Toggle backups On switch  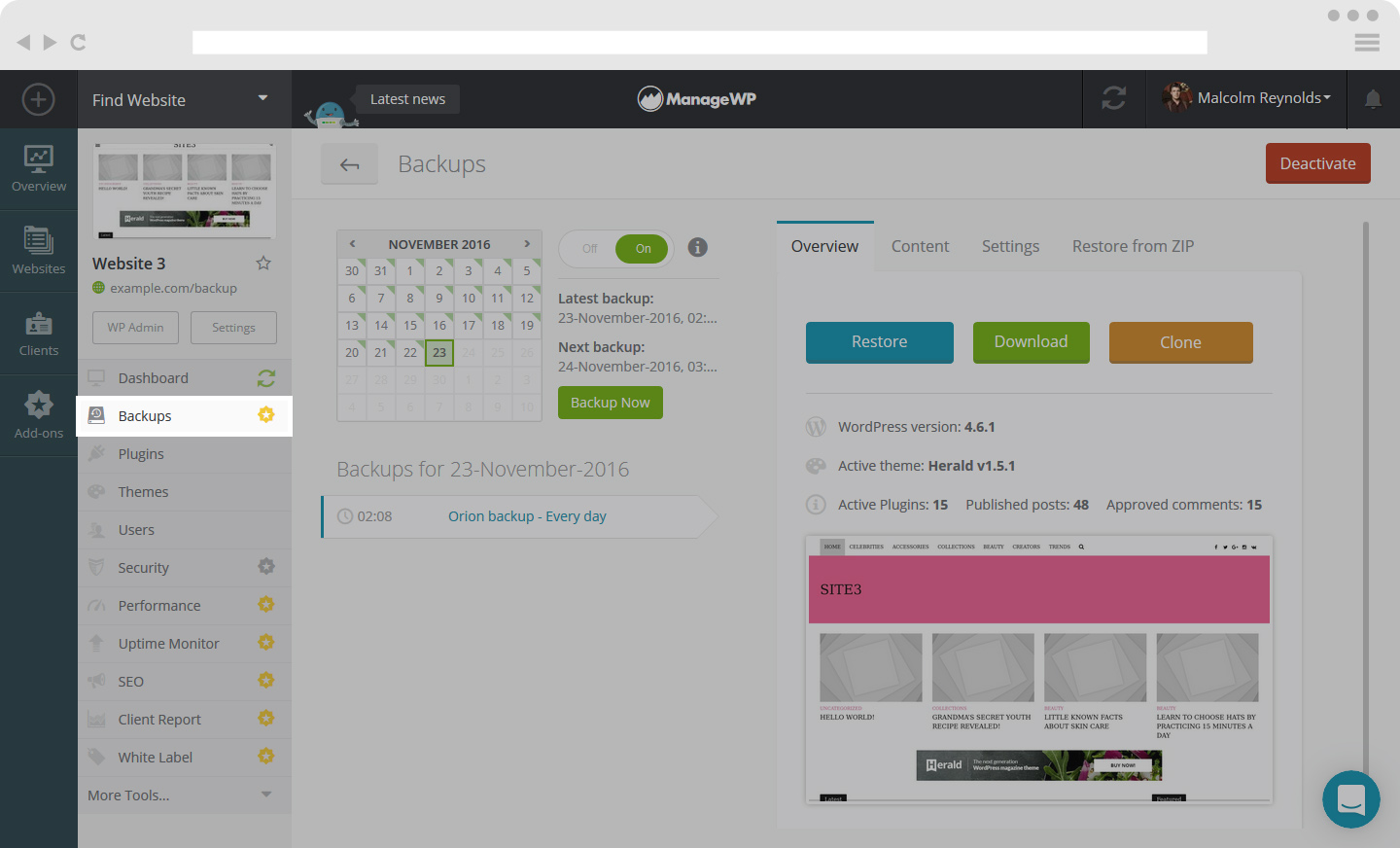643,249
